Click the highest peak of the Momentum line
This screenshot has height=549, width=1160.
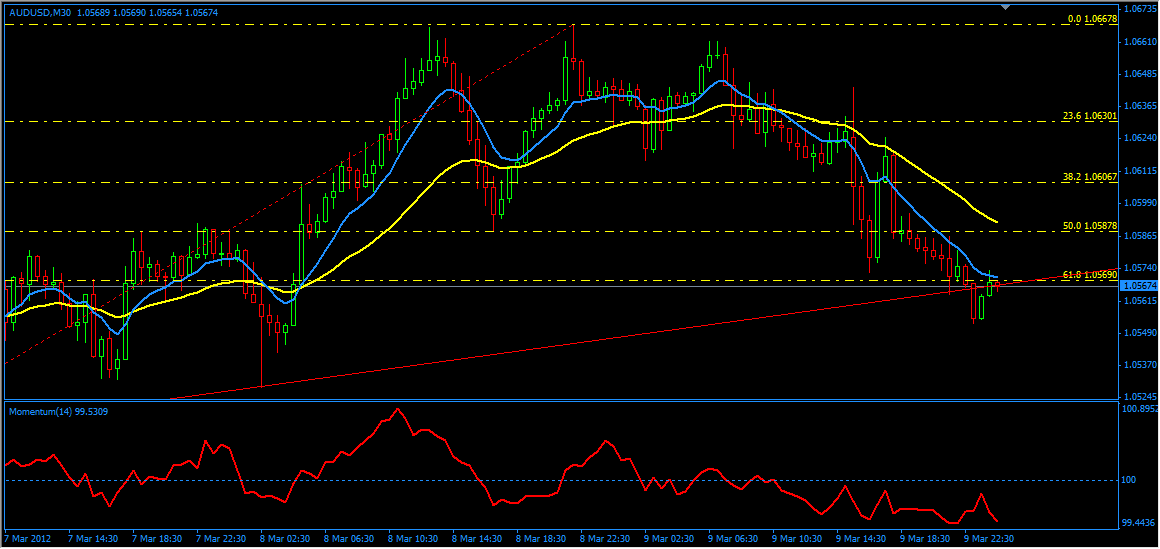398,408
